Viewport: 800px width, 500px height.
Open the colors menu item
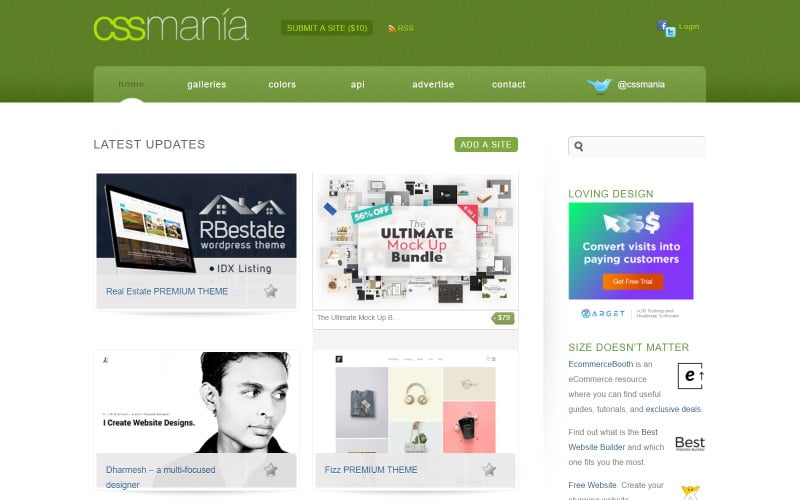(282, 85)
